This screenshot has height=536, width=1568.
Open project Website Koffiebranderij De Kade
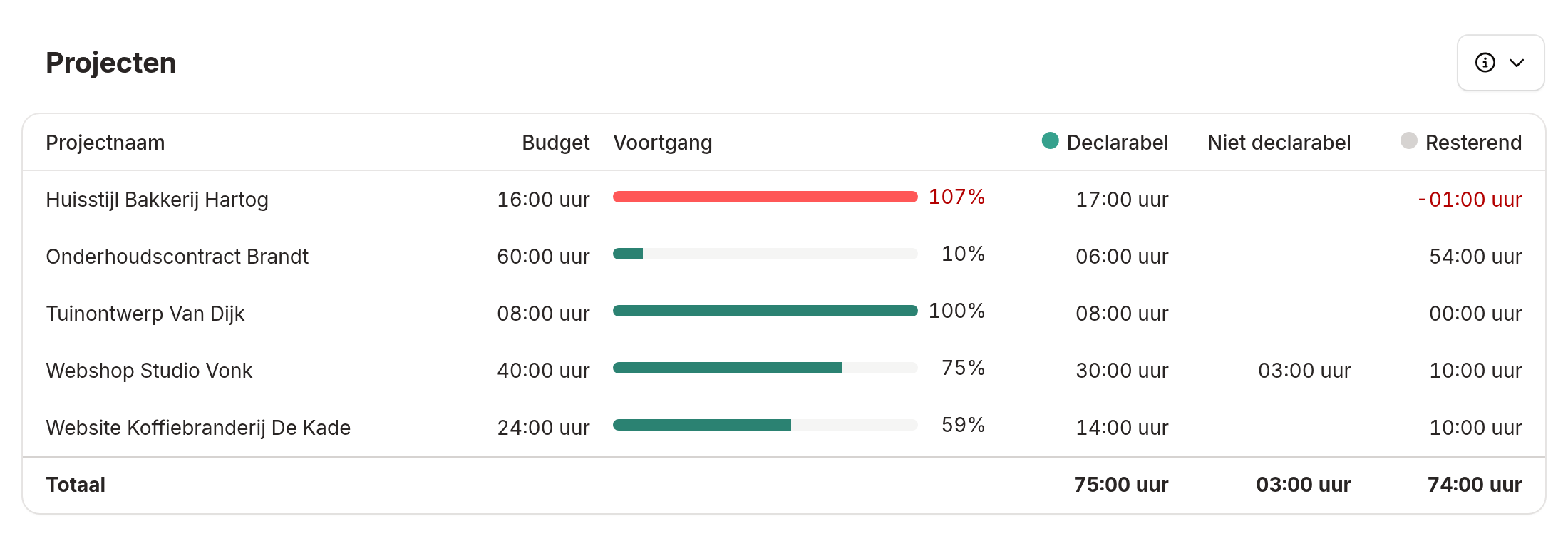[198, 428]
